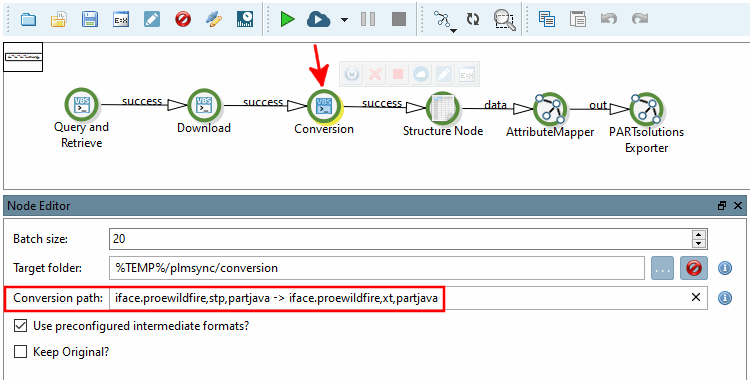Open an existing pipeline file
Image resolution: width=750 pixels, height=380 pixels.
59,19
